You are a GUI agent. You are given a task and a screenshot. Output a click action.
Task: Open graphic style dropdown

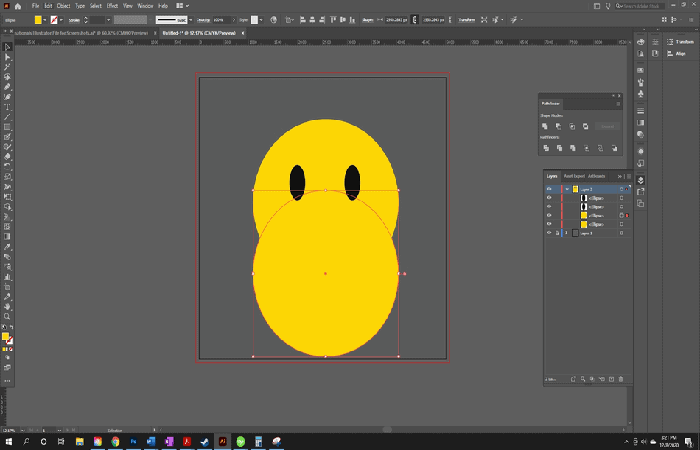[261, 20]
